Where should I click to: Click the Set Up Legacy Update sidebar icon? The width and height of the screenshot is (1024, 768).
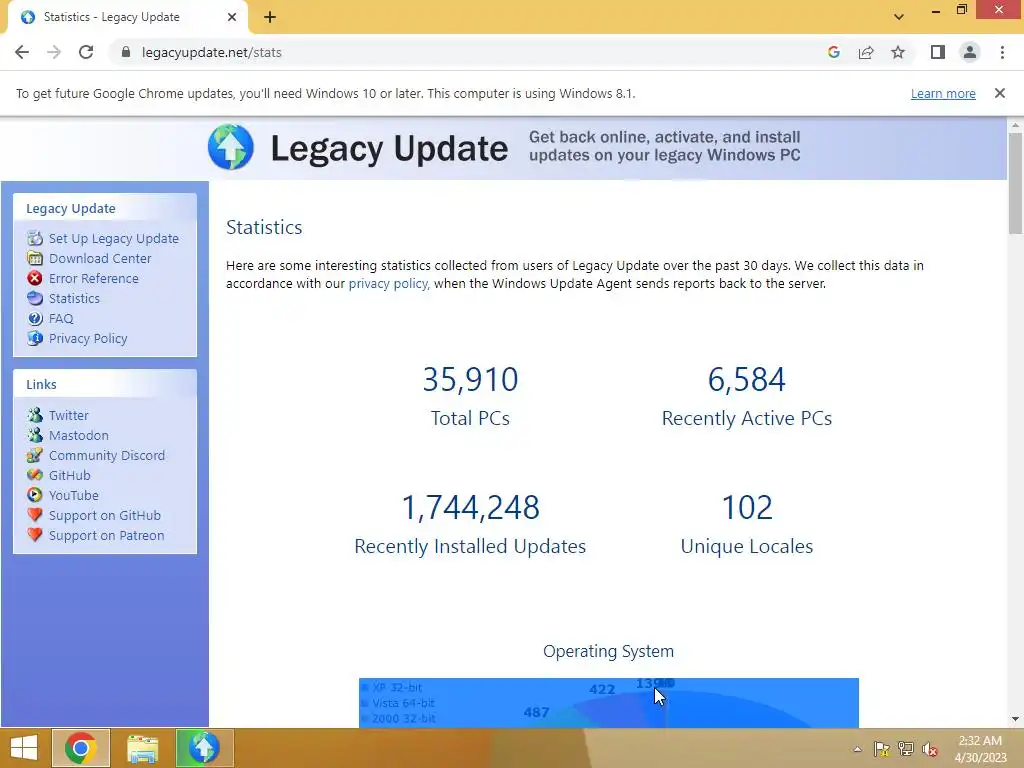(35, 238)
